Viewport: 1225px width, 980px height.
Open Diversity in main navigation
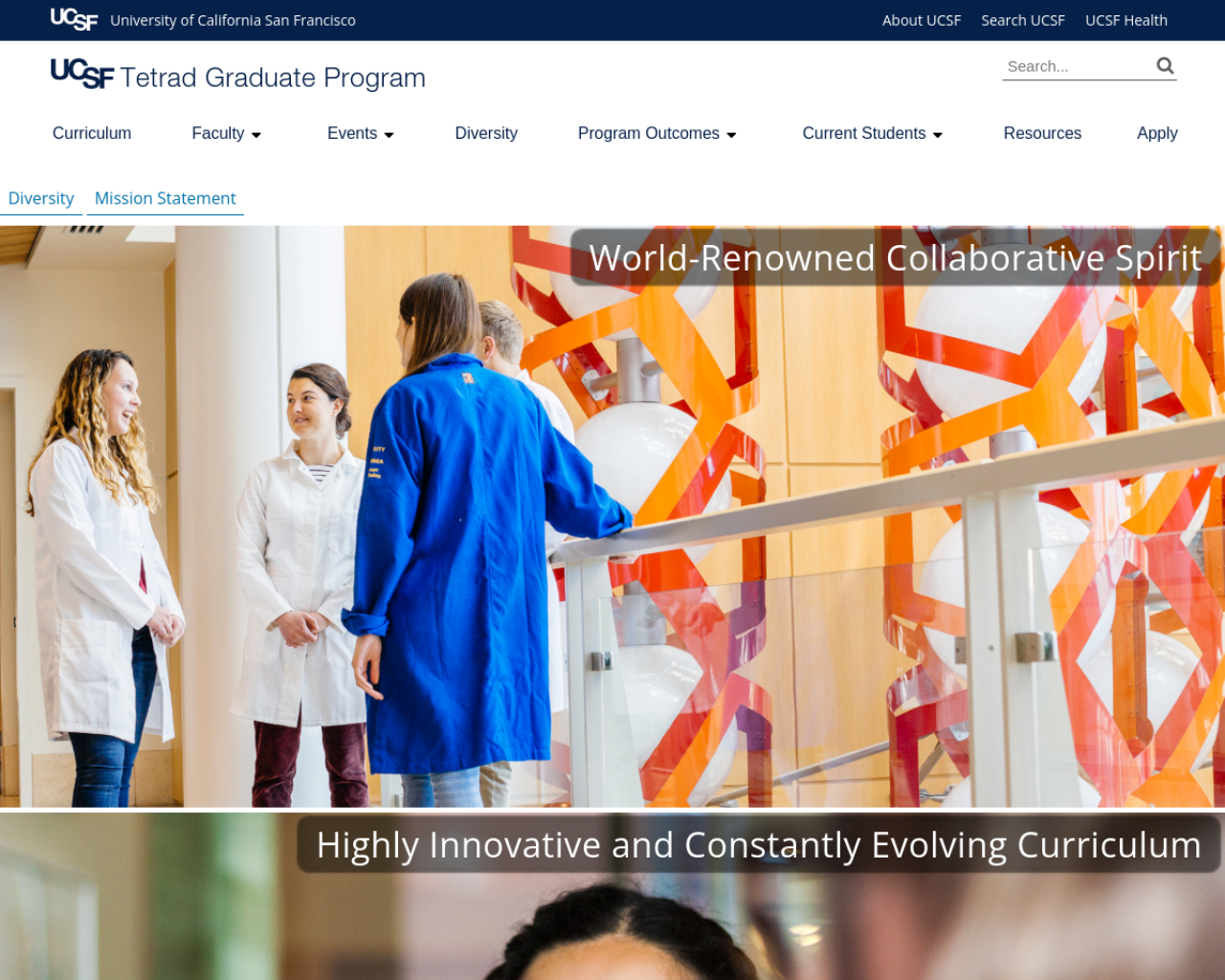[486, 133]
